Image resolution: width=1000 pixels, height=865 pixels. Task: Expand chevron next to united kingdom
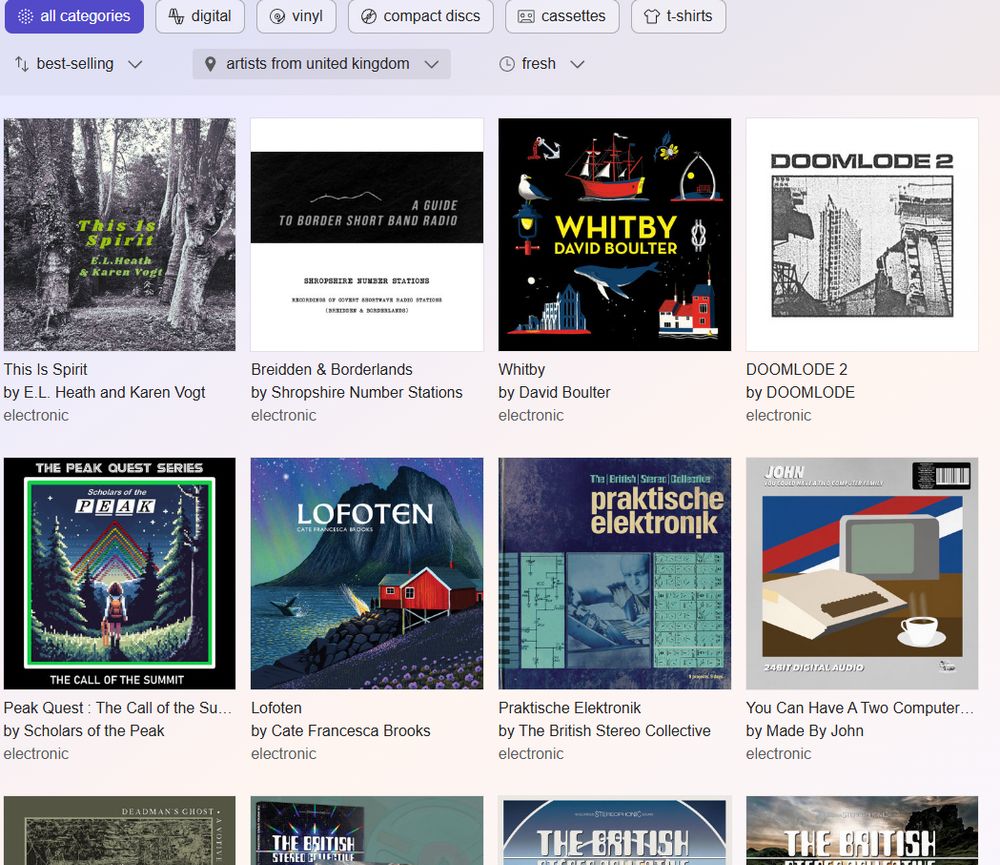click(432, 64)
